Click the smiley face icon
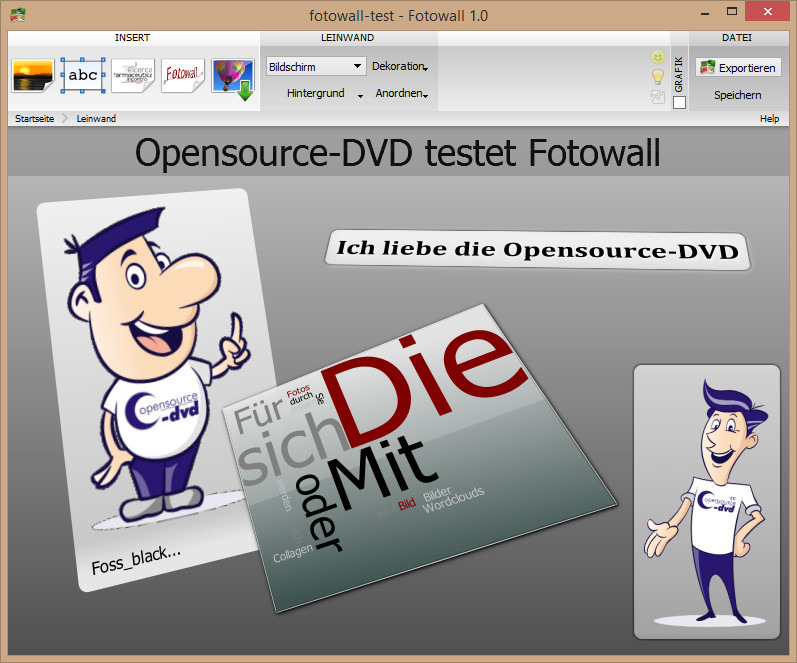The height and width of the screenshot is (663, 797). point(657,58)
